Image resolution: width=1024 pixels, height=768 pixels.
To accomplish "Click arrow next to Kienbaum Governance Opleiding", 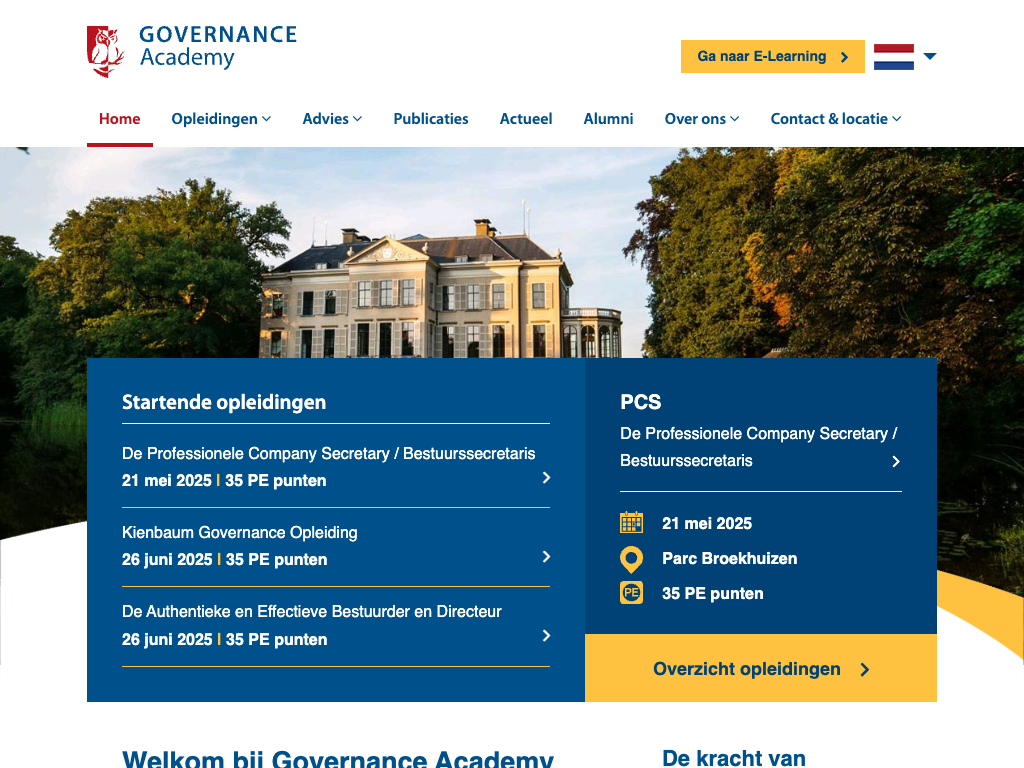I will (546, 557).
